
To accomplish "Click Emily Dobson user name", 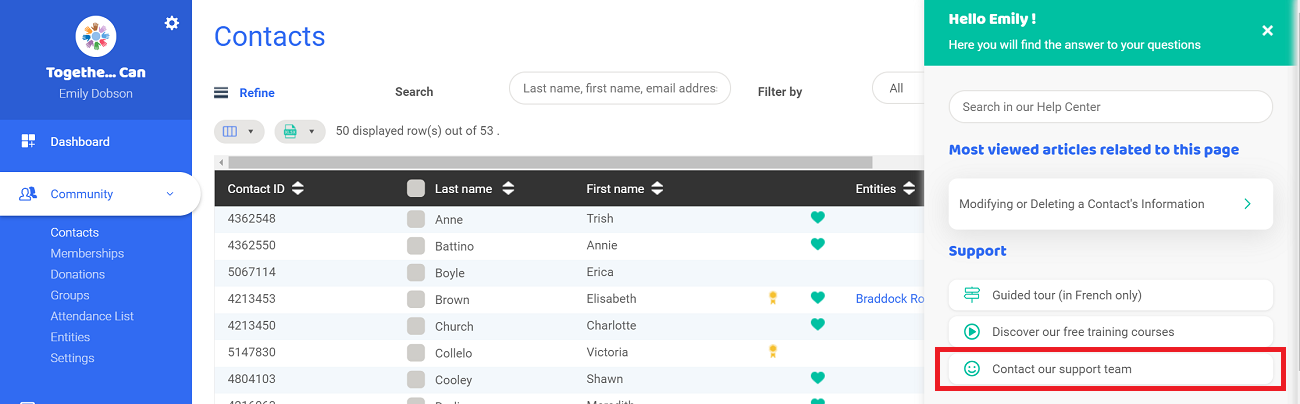I will coord(96,94).
